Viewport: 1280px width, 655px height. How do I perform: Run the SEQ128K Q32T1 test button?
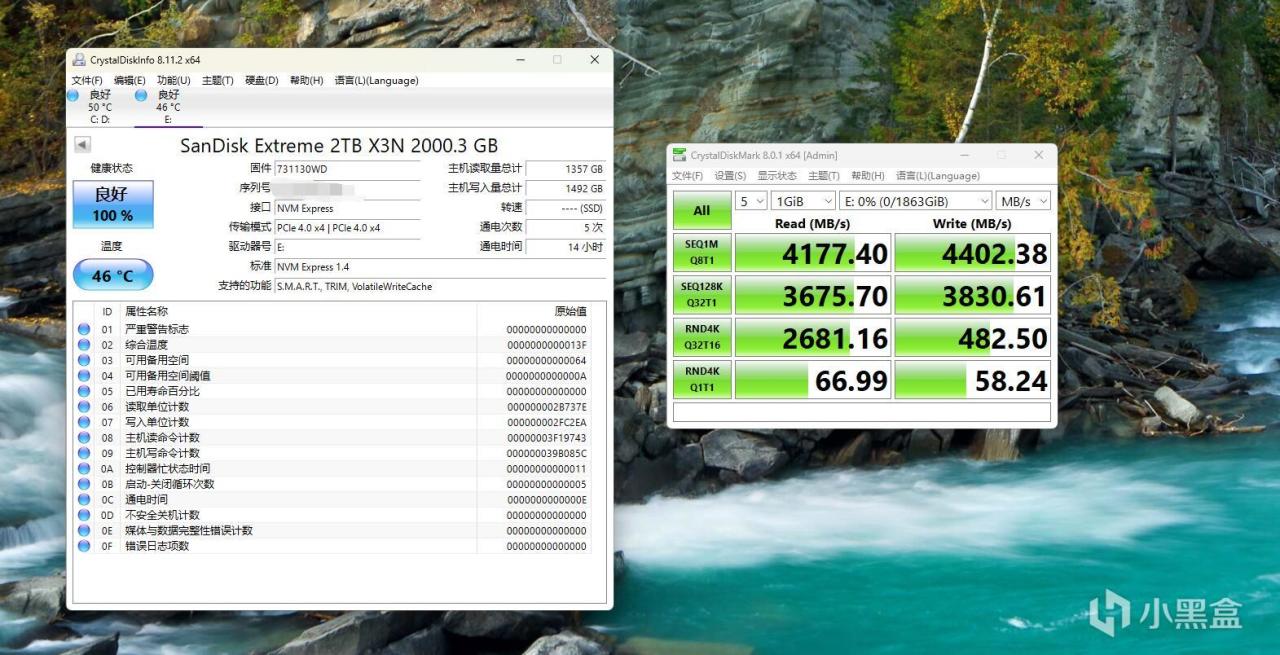tap(702, 295)
